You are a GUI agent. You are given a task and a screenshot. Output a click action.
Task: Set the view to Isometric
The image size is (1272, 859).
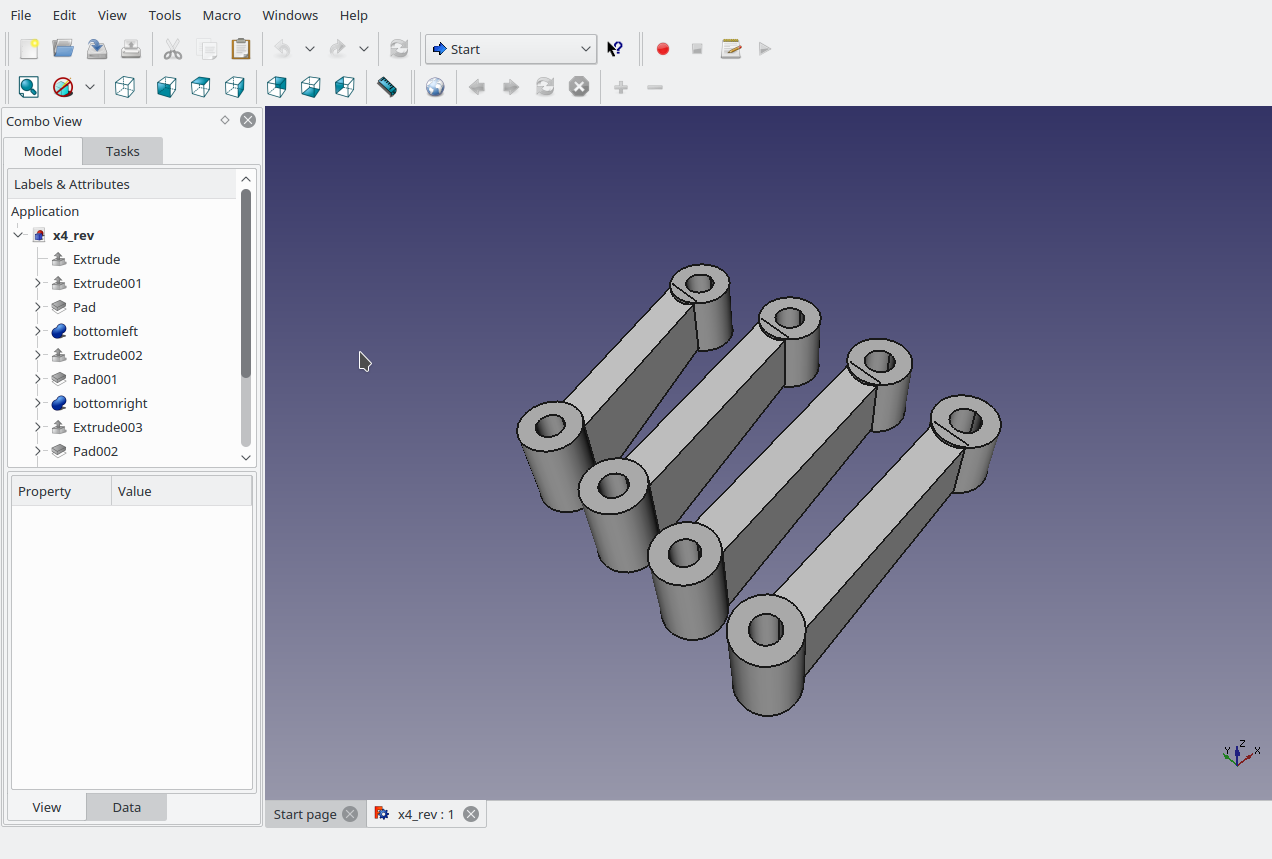click(x=125, y=87)
